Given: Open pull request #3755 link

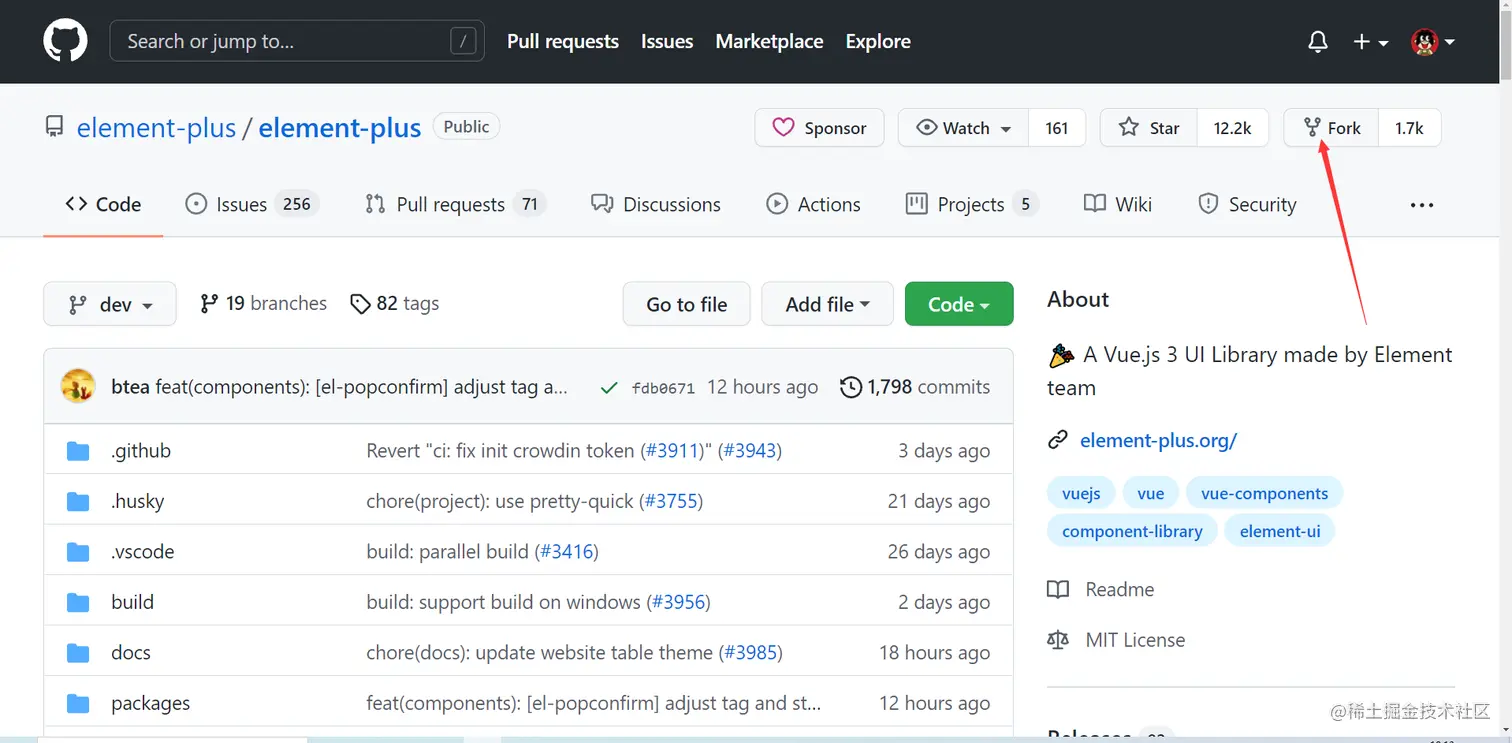Looking at the screenshot, I should click(x=671, y=501).
